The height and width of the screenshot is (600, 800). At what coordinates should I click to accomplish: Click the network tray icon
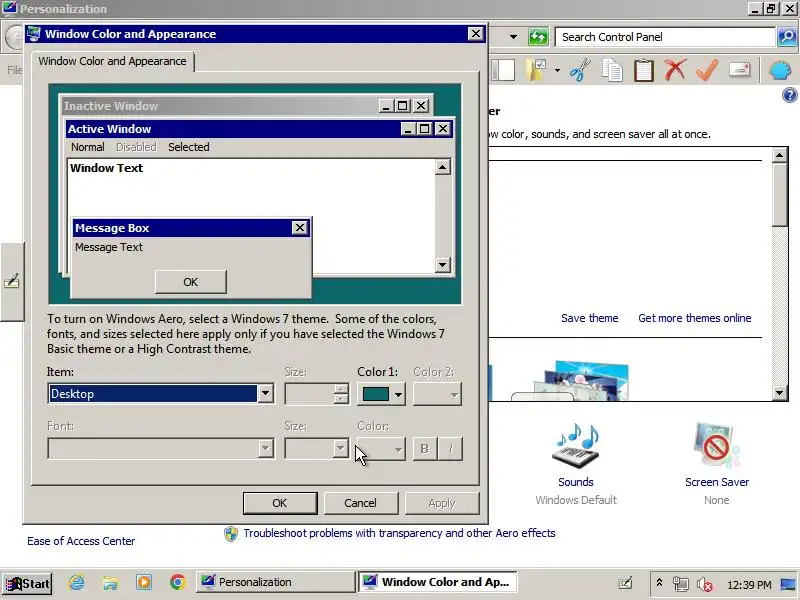681,584
